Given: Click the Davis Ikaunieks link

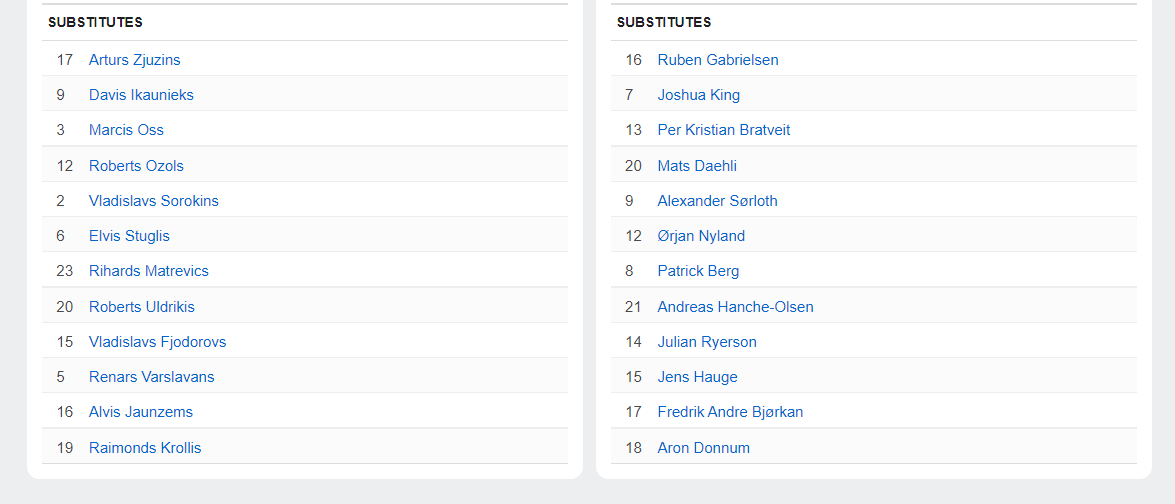Looking at the screenshot, I should (x=141, y=95).
